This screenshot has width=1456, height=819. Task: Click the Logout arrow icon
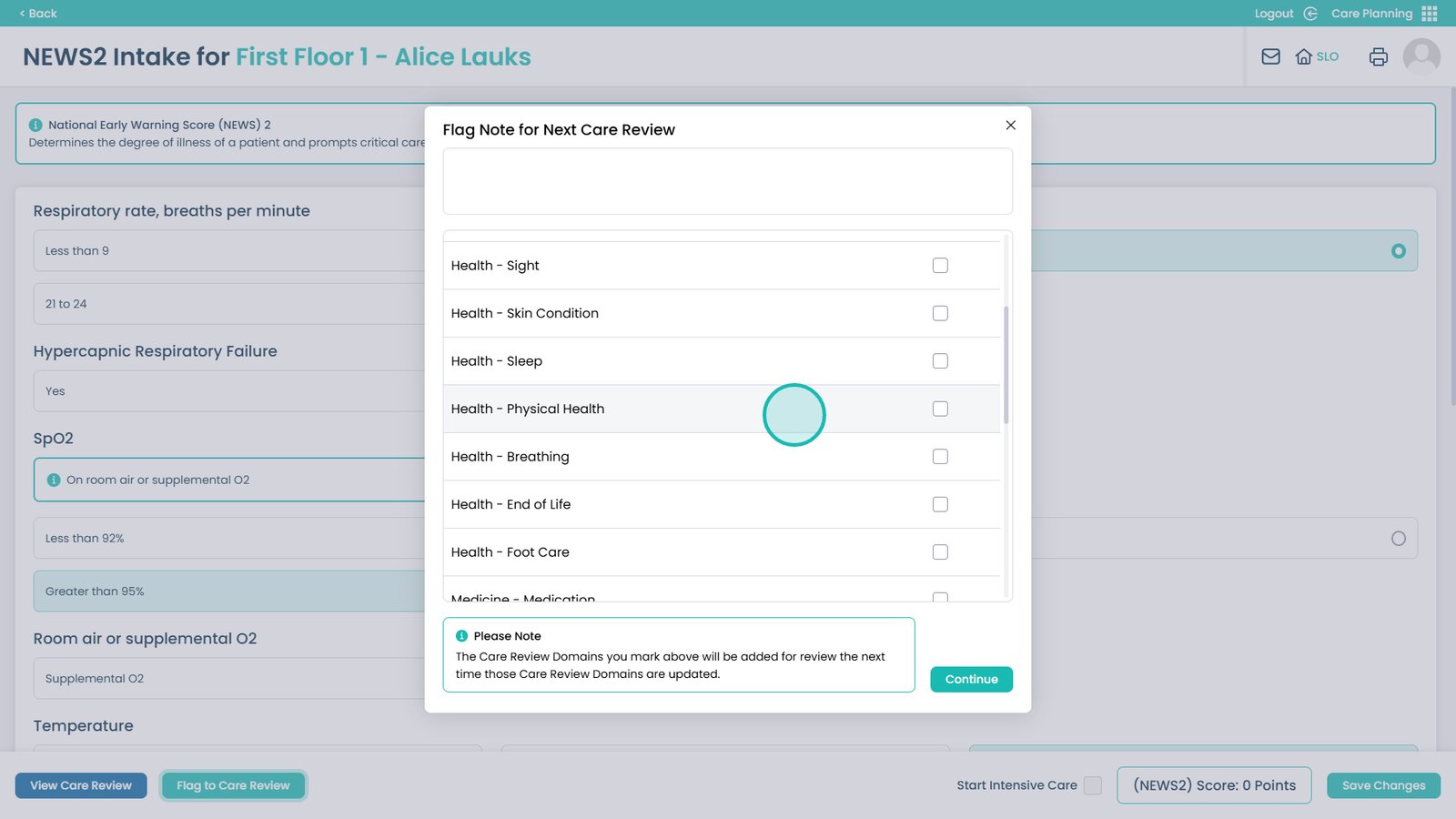pos(1310,14)
